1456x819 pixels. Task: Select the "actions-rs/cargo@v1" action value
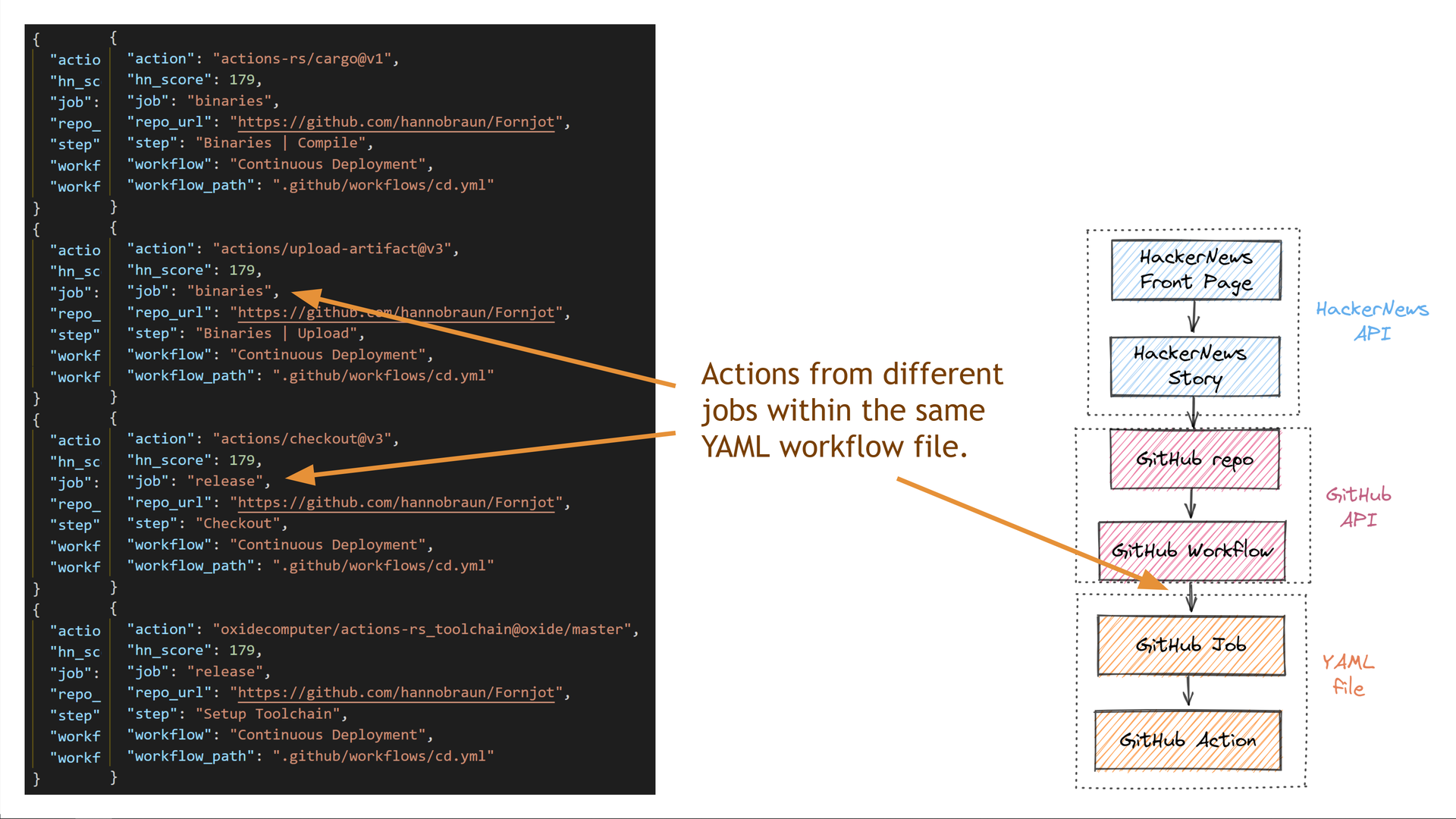[x=302, y=58]
